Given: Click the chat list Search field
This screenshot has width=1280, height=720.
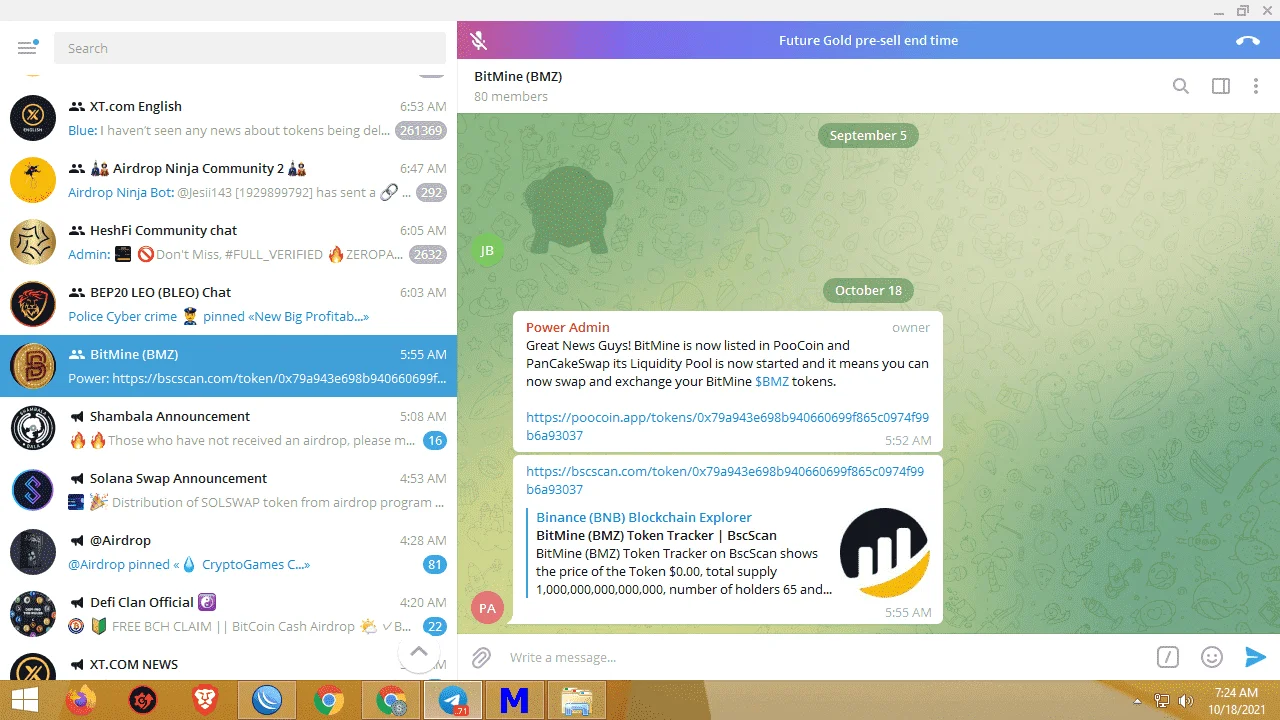Looking at the screenshot, I should pos(250,48).
